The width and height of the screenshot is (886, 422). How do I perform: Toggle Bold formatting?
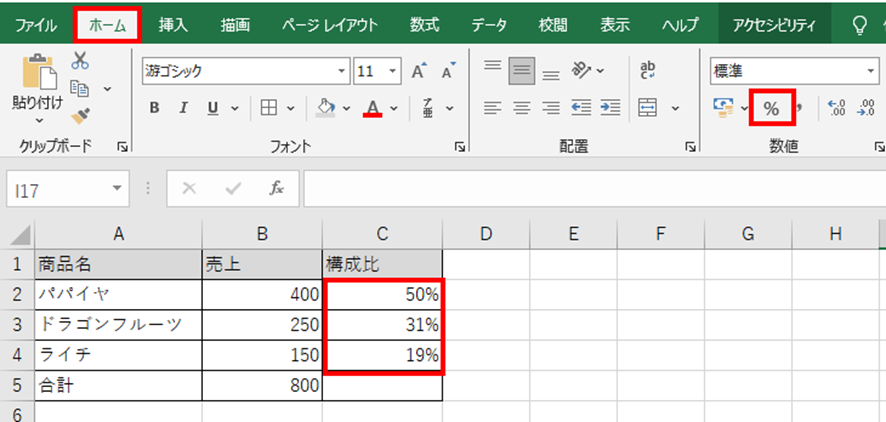(x=155, y=108)
